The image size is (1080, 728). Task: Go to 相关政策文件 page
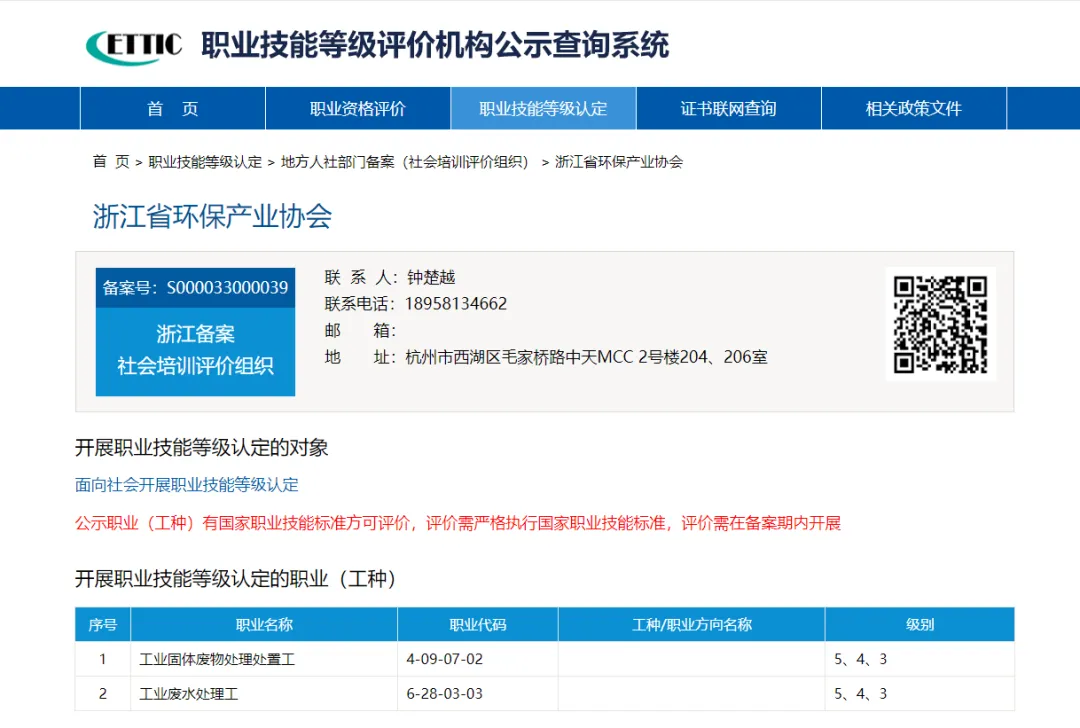[913, 109]
